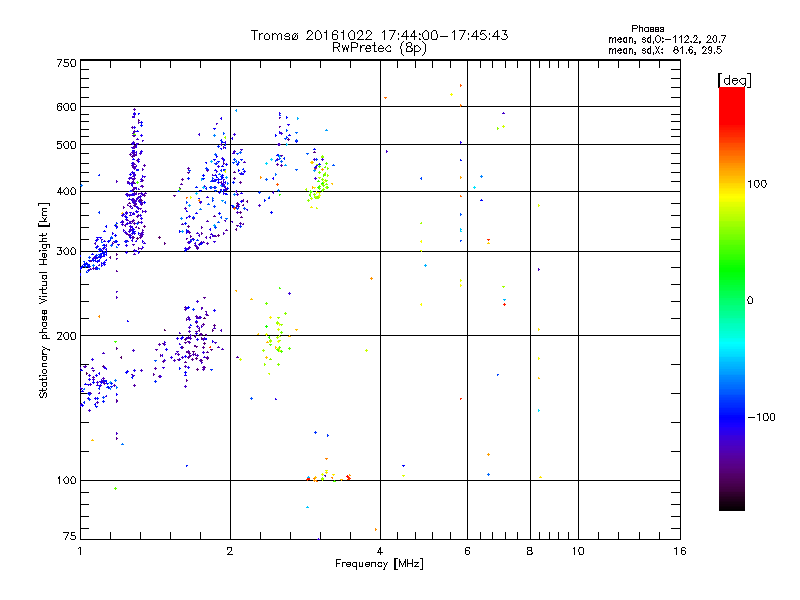
Task: Click the x-axis tick label '16'
Action: click(680, 551)
